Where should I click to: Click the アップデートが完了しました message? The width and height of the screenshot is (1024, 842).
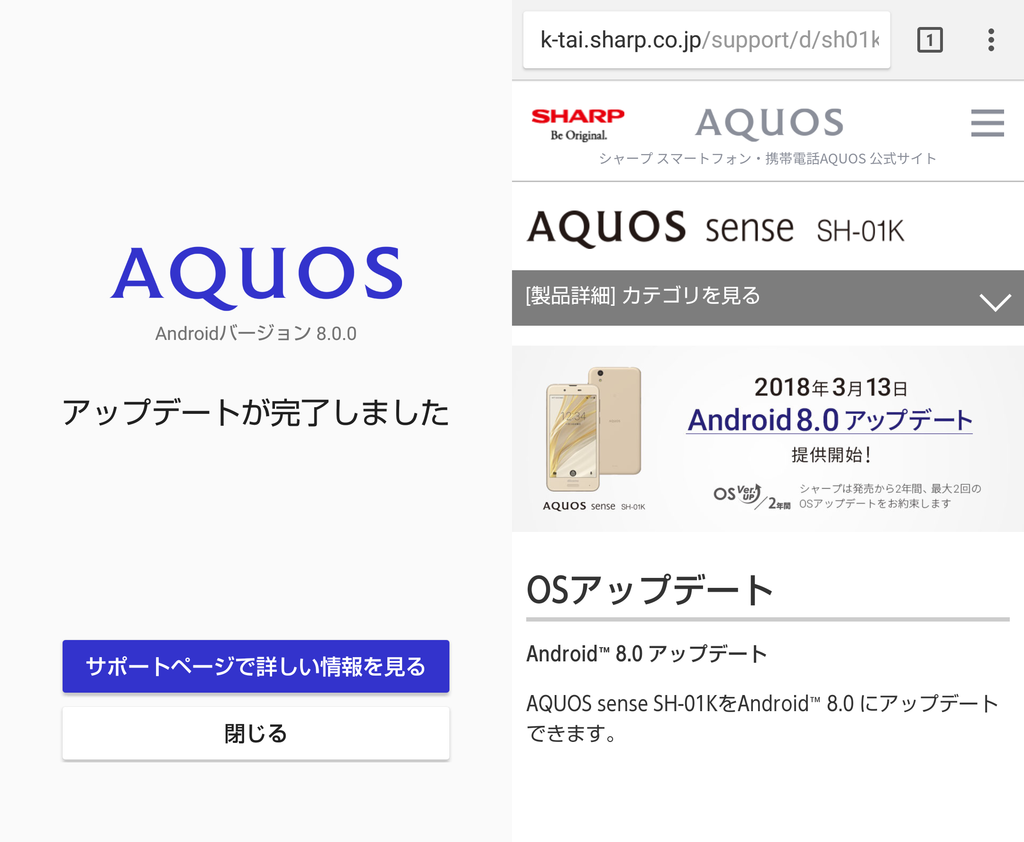click(256, 412)
